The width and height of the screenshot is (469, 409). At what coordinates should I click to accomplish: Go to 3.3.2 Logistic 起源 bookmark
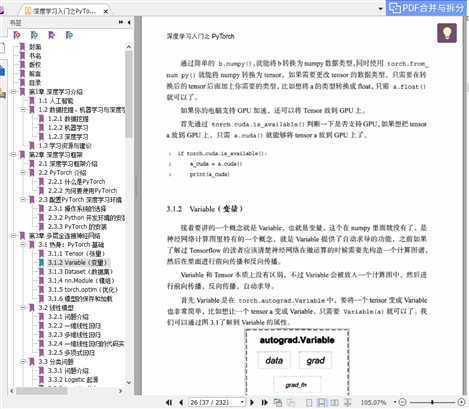coord(73,379)
